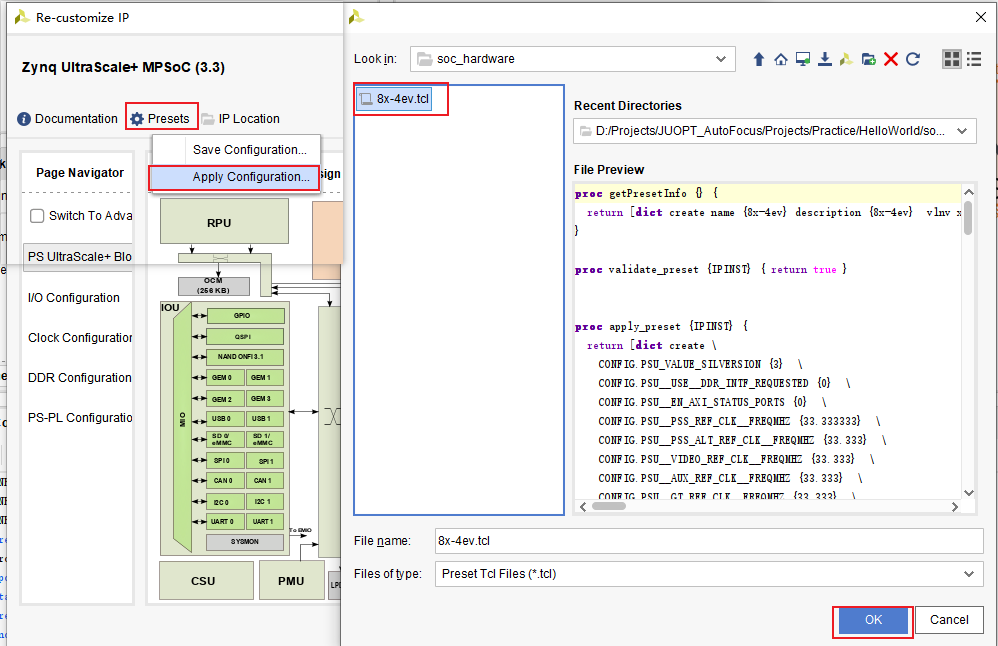The image size is (998, 646).
Task: Click the File name input field
Action: [709, 541]
